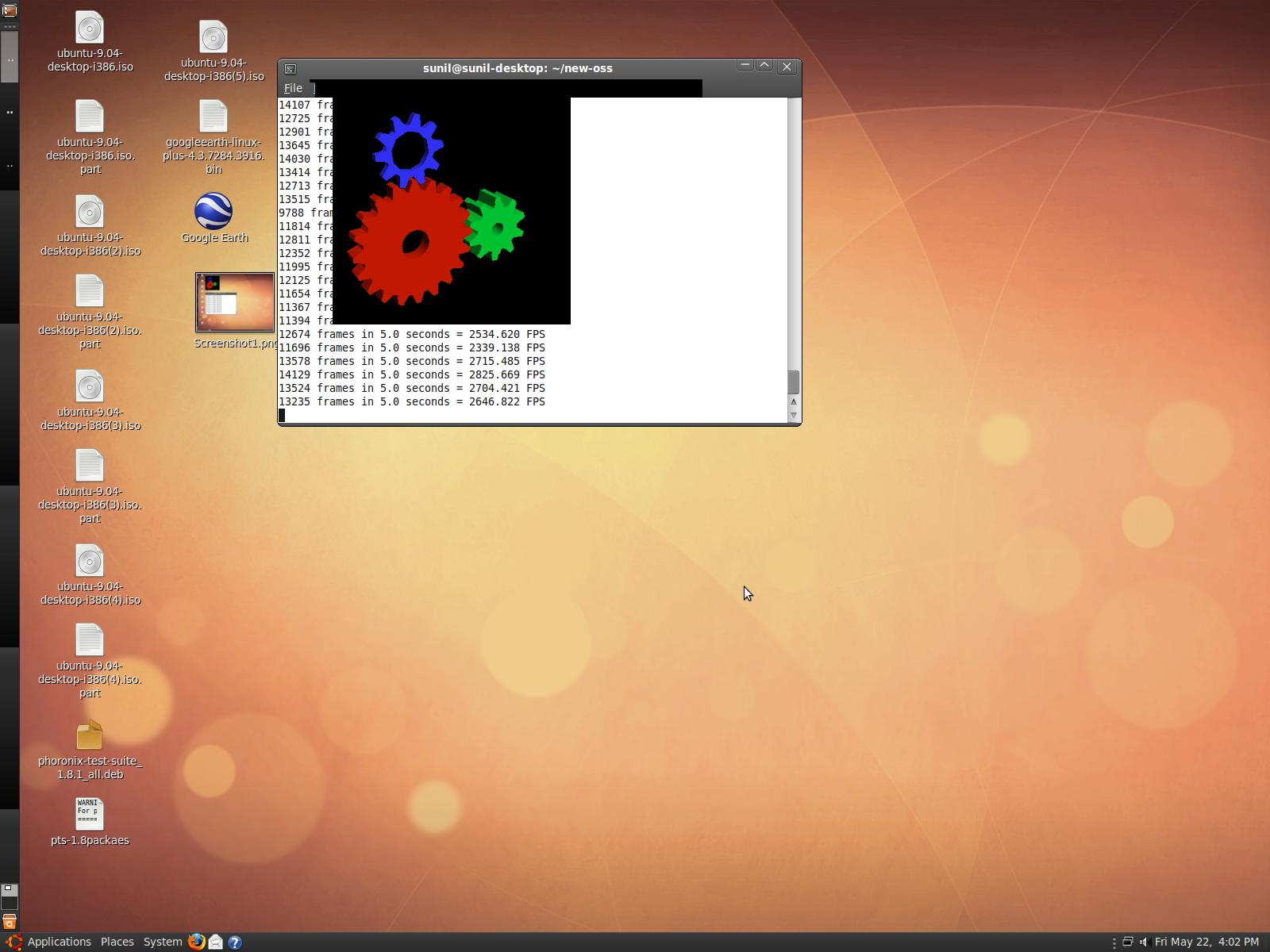Click the date and time clock
The height and width of the screenshot is (952, 1270).
pyautogui.click(x=1206, y=942)
